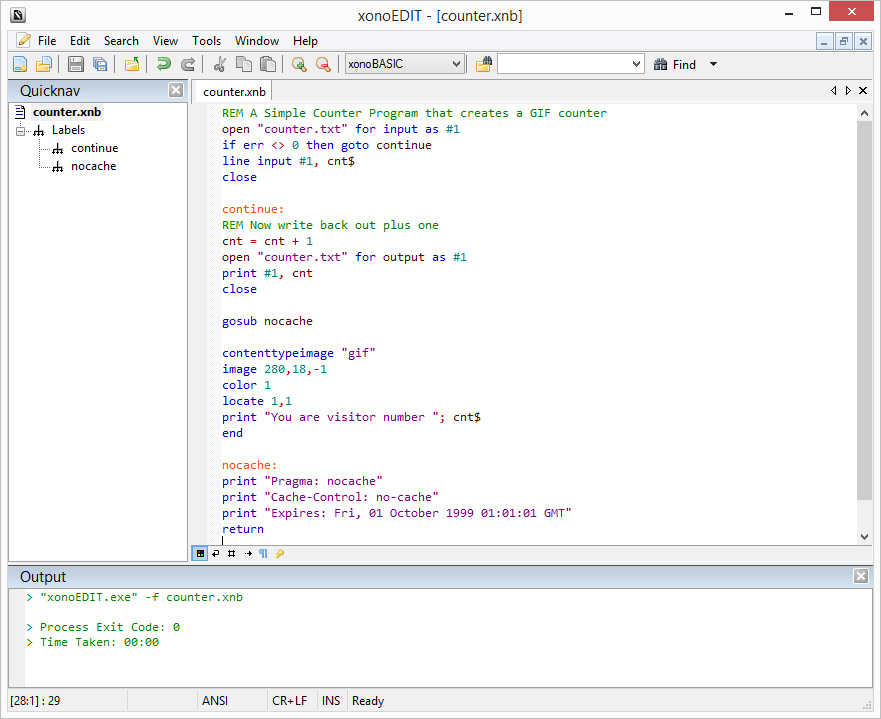Click the binoculars Find icon
Viewport: 881px width, 719px height.
661,65
